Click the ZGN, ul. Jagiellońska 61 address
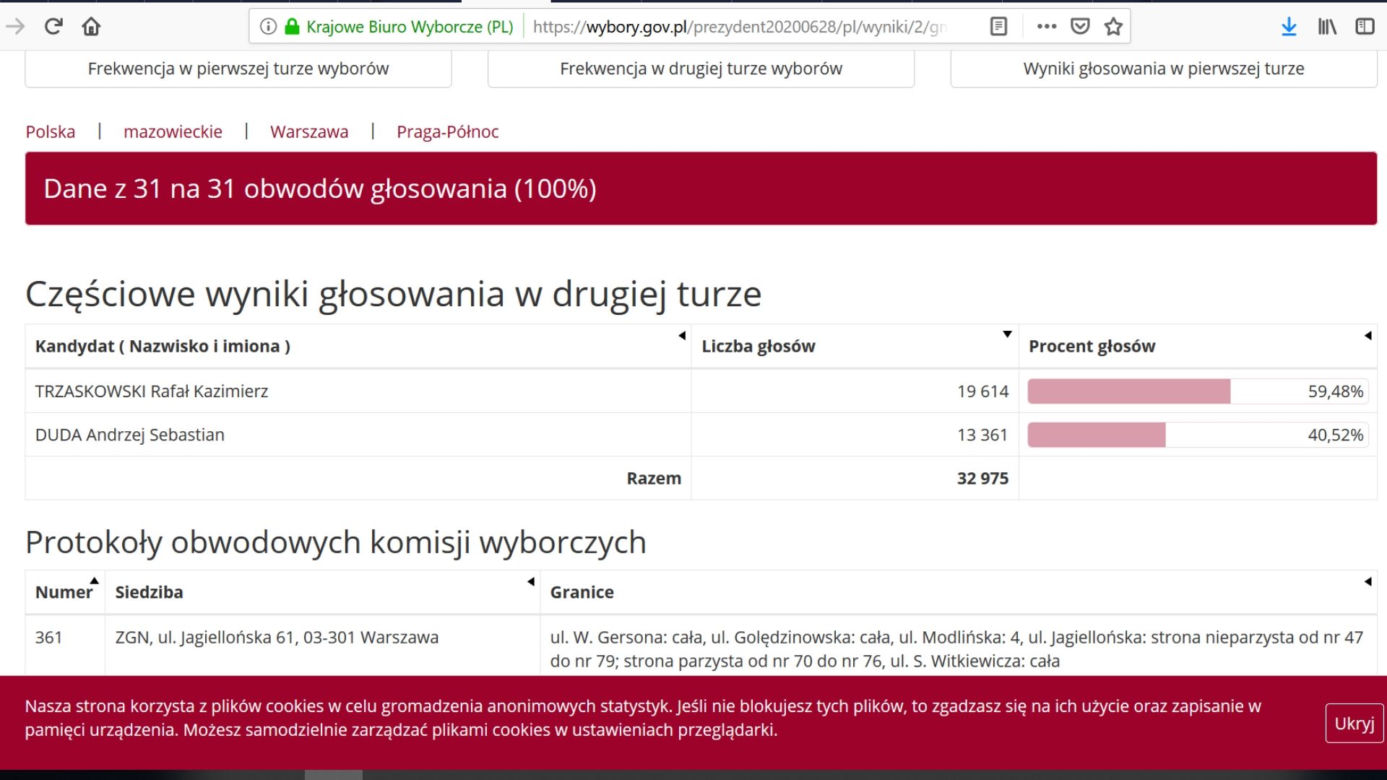 [x=276, y=637]
